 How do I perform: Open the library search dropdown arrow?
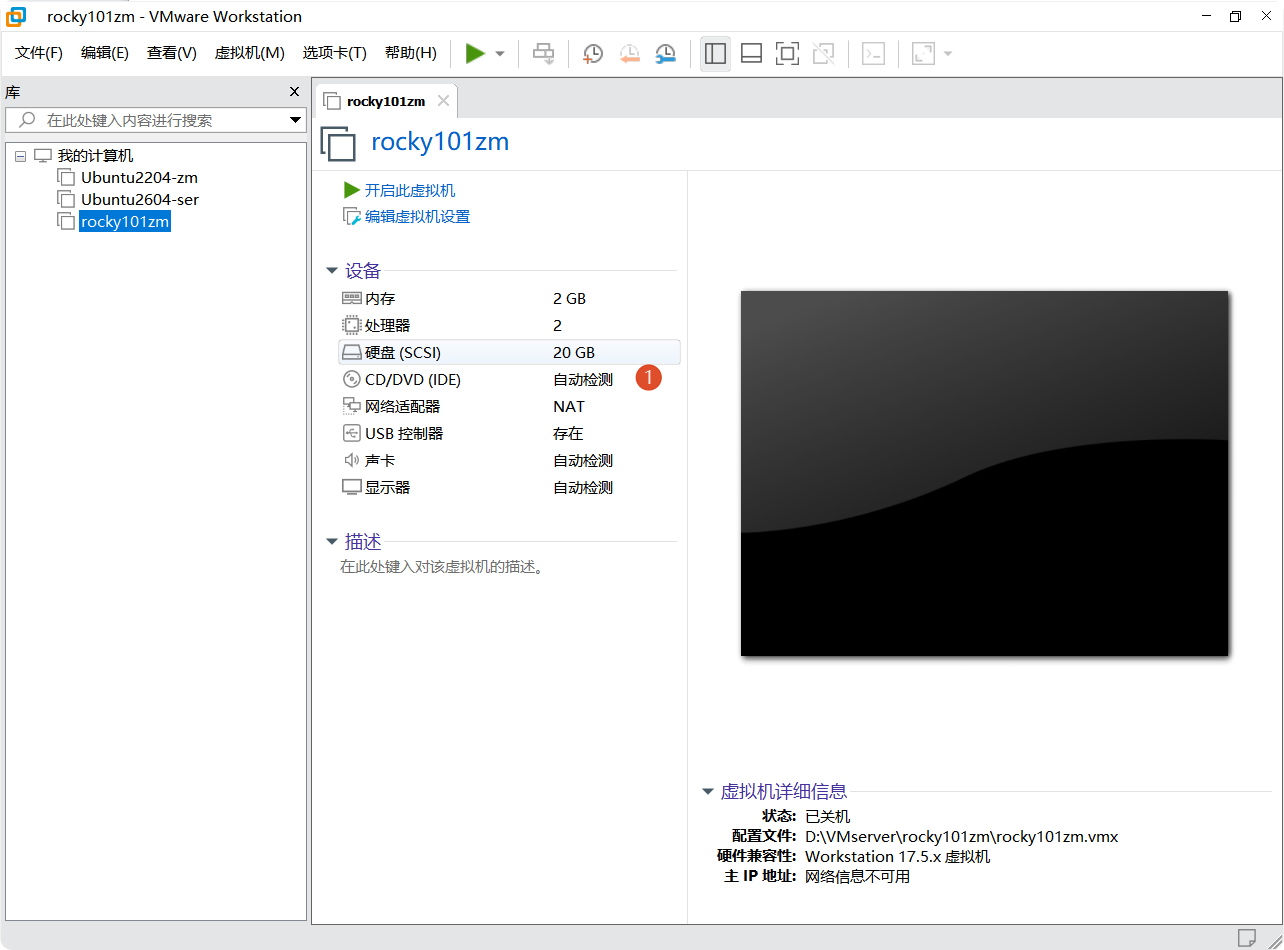click(x=295, y=120)
